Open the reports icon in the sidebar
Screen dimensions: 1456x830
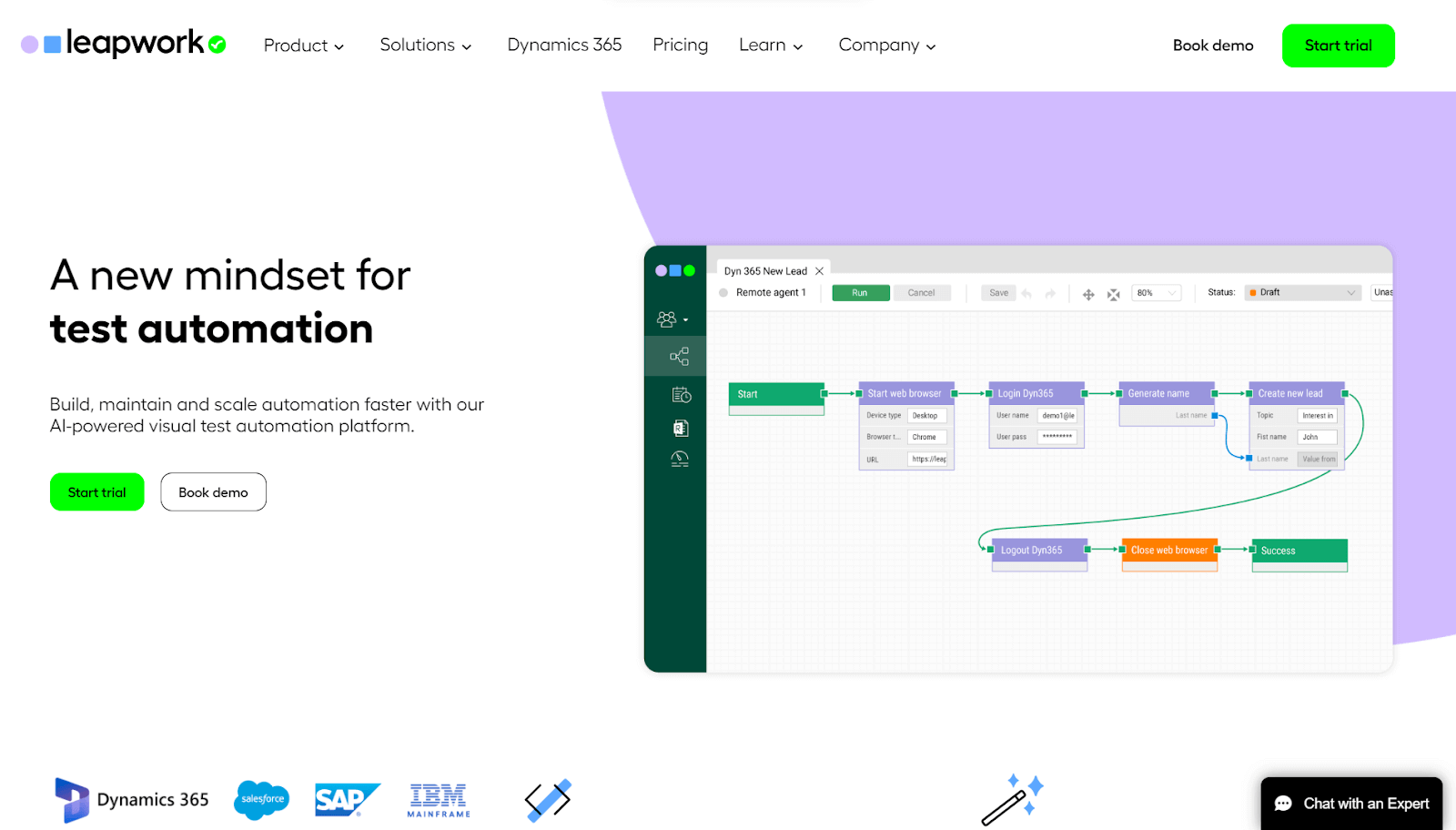tap(680, 427)
